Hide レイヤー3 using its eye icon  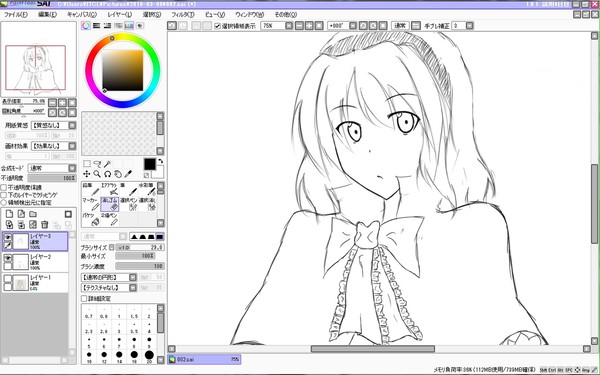point(8,237)
